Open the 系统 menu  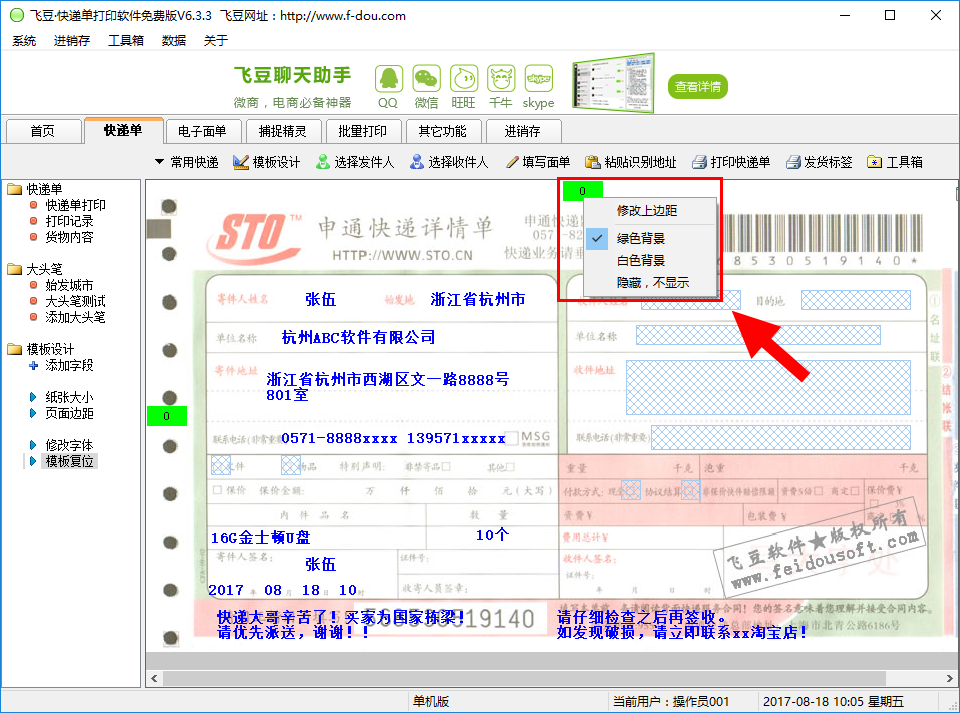pos(24,41)
